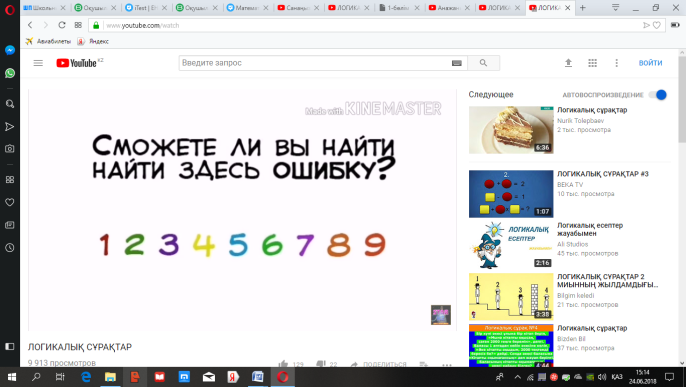686x387 pixels.
Task: Click the Ali Studios channel name
Action: (572, 244)
